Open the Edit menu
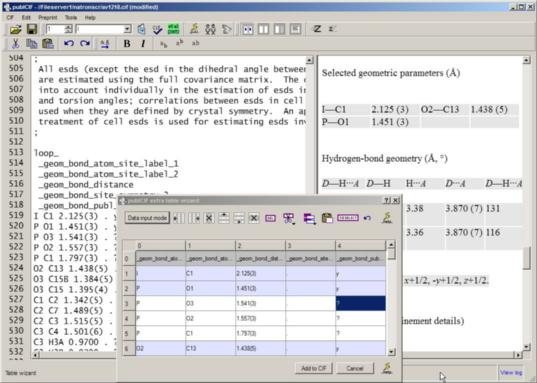The image size is (537, 383). [26, 17]
